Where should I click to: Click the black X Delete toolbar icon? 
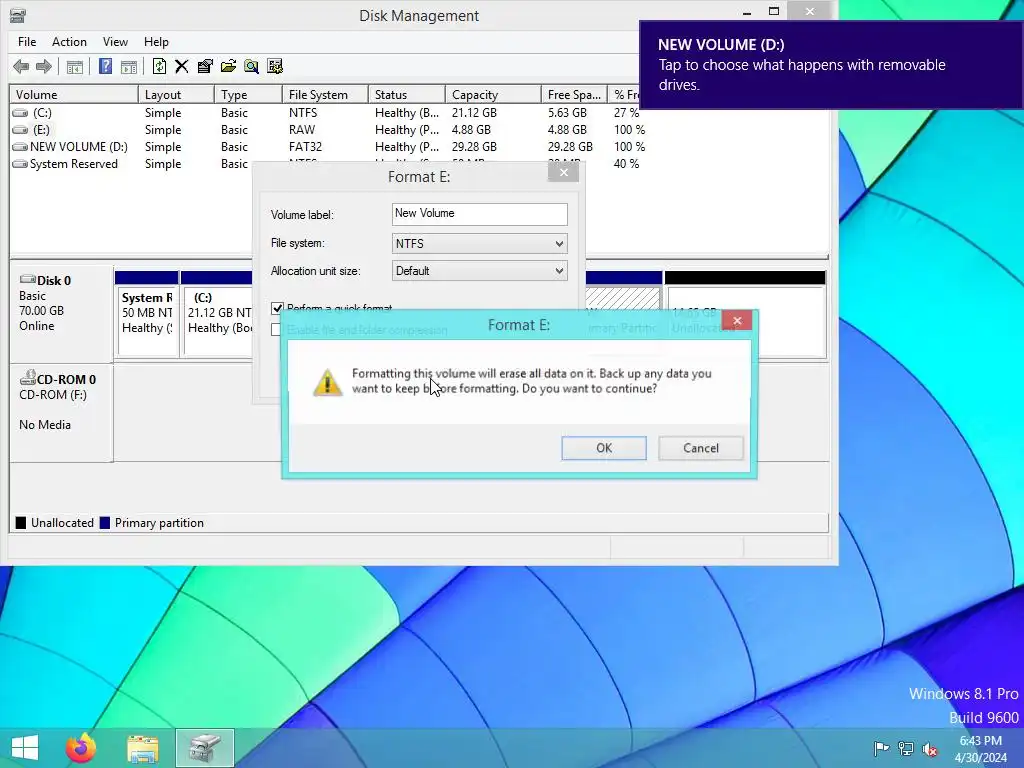[x=182, y=66]
